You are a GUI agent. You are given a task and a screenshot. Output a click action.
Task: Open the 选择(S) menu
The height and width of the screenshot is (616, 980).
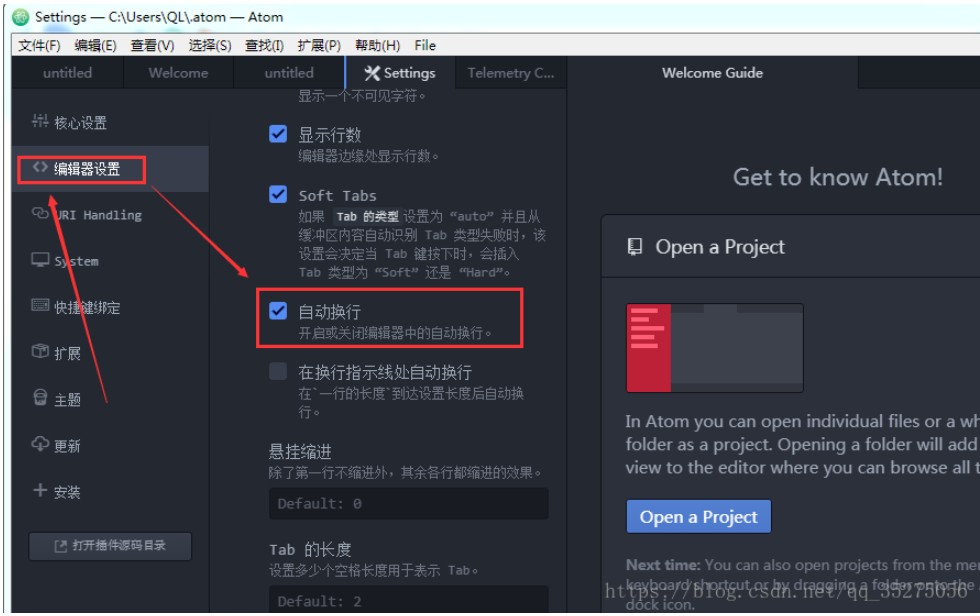pyautogui.click(x=210, y=45)
